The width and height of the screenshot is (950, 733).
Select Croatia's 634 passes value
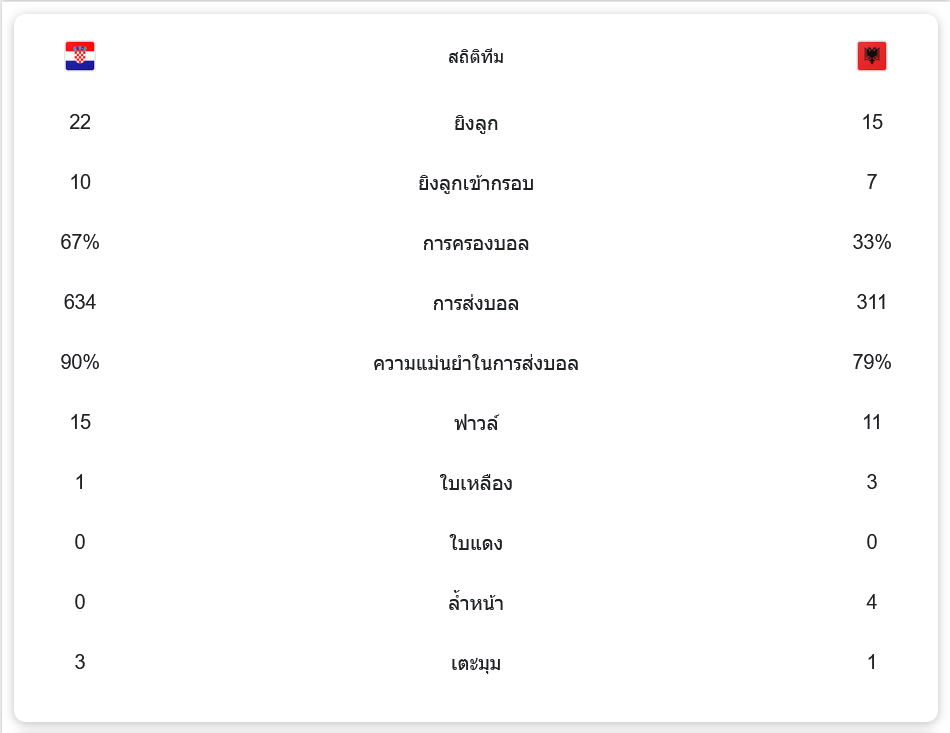80,302
